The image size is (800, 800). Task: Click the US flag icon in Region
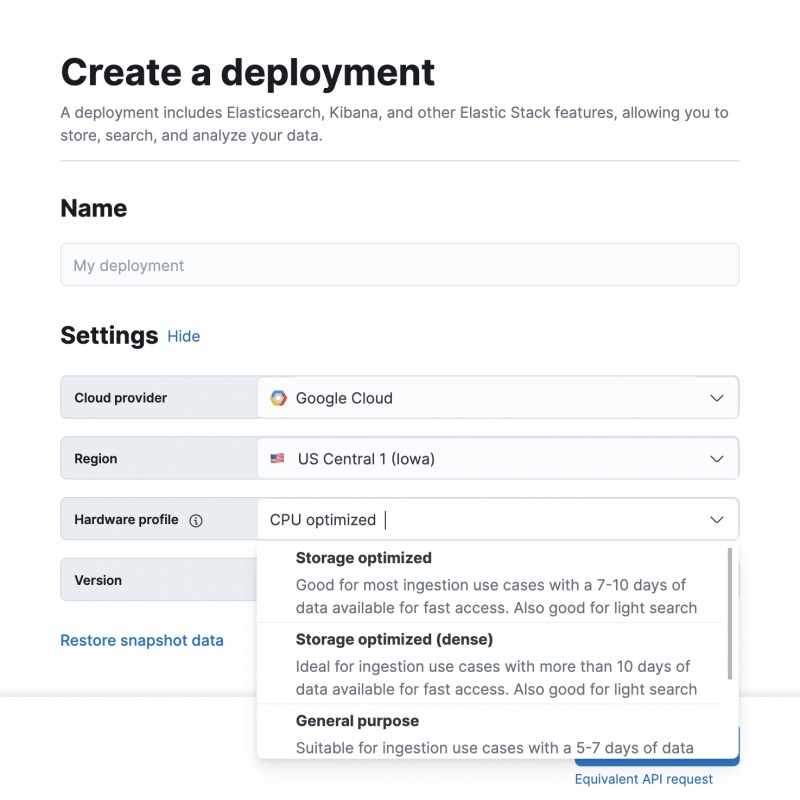[x=277, y=459]
